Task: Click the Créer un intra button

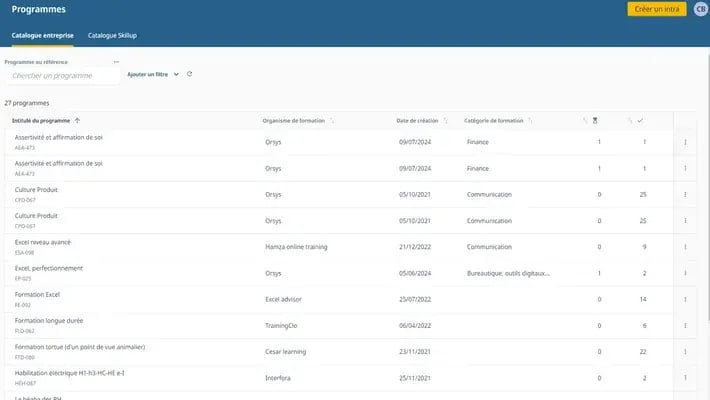Action: coord(657,9)
